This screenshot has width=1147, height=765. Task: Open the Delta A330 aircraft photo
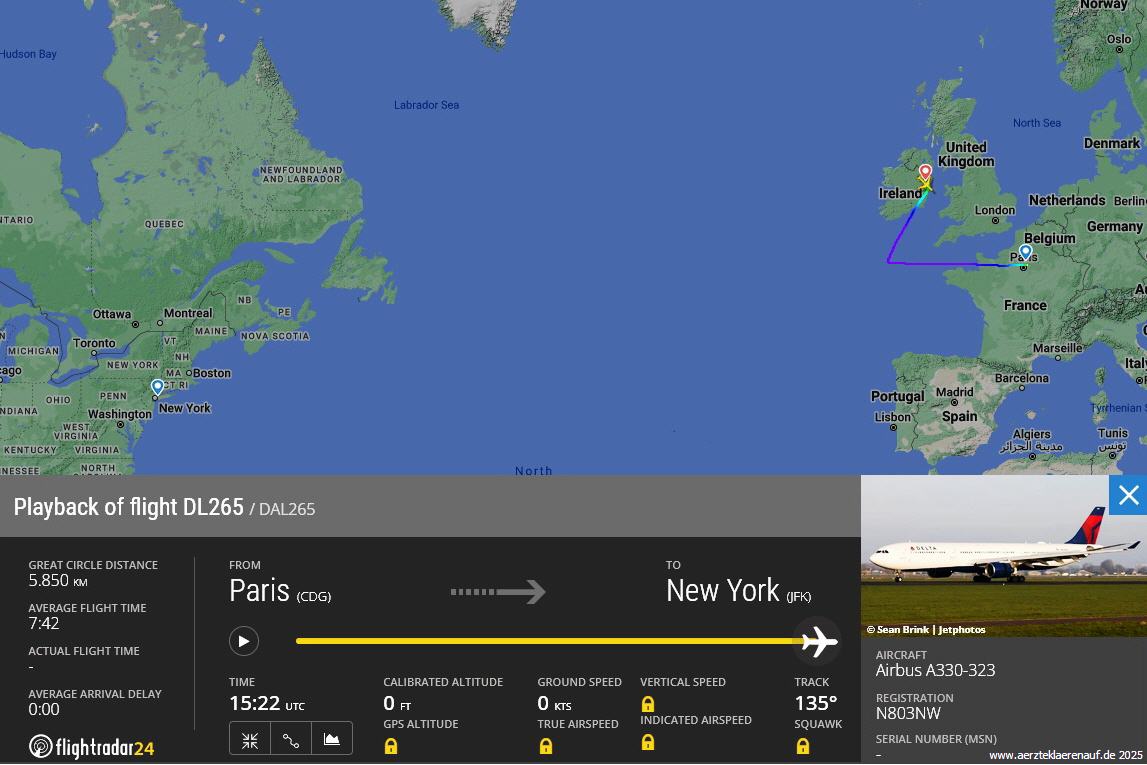(x=1004, y=556)
